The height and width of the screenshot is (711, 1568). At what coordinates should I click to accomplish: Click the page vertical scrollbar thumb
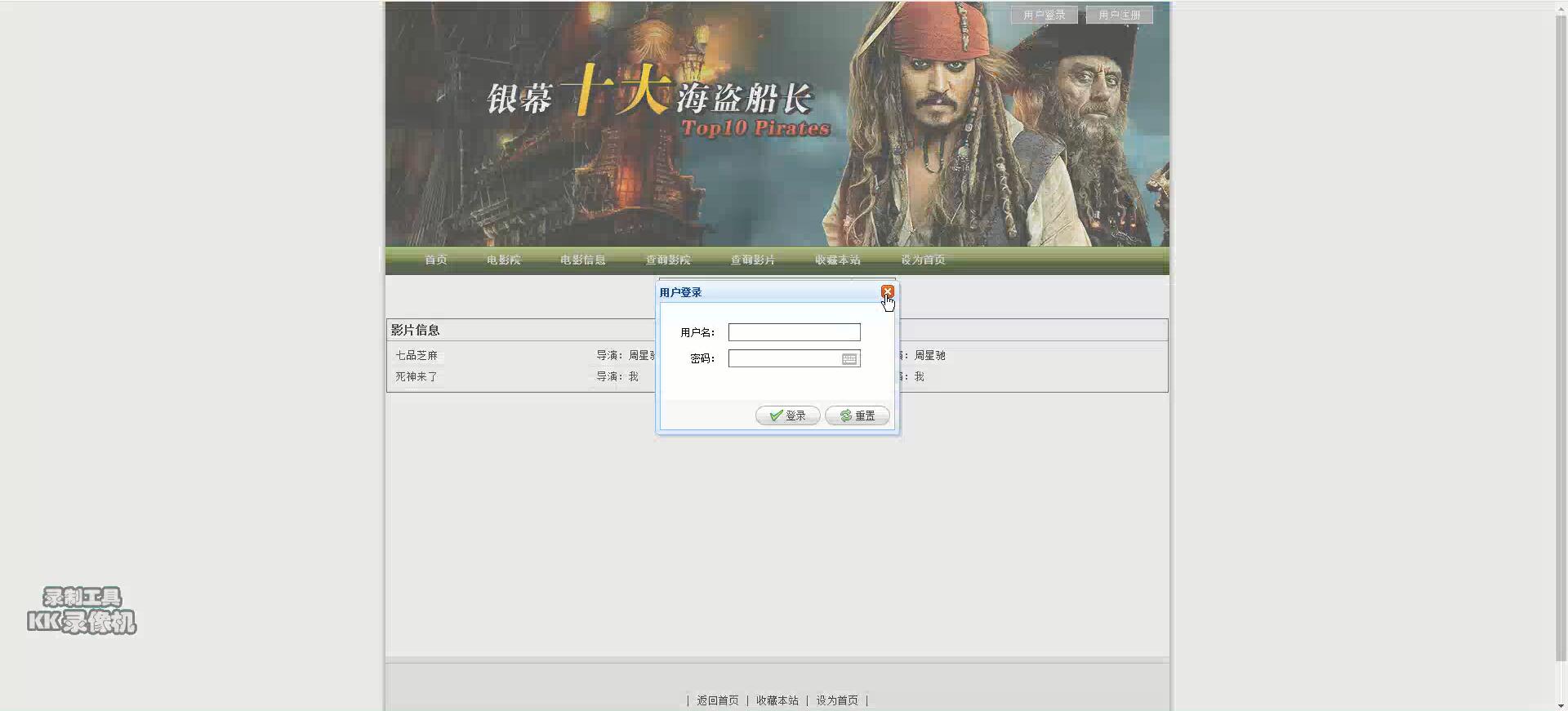(x=1561, y=336)
